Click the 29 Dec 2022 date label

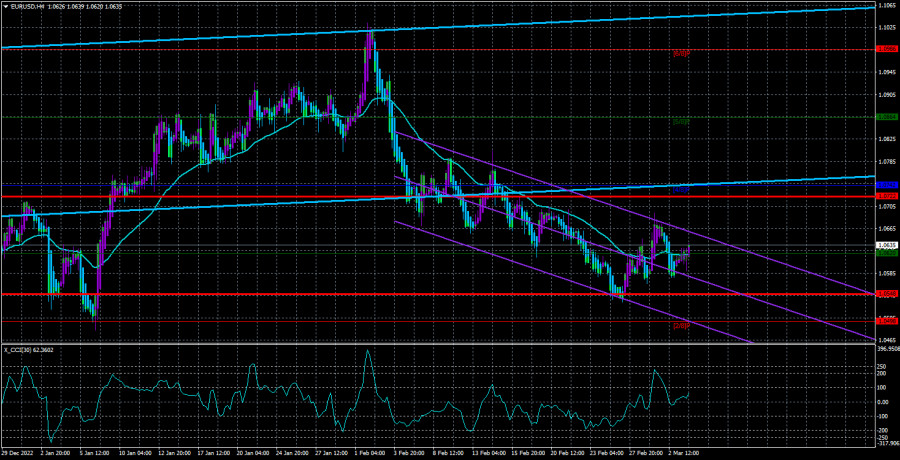point(15,453)
